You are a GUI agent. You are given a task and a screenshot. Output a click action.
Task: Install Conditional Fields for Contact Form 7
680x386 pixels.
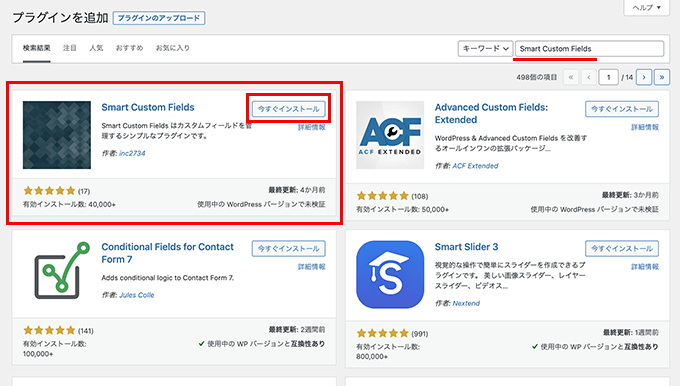tap(288, 249)
